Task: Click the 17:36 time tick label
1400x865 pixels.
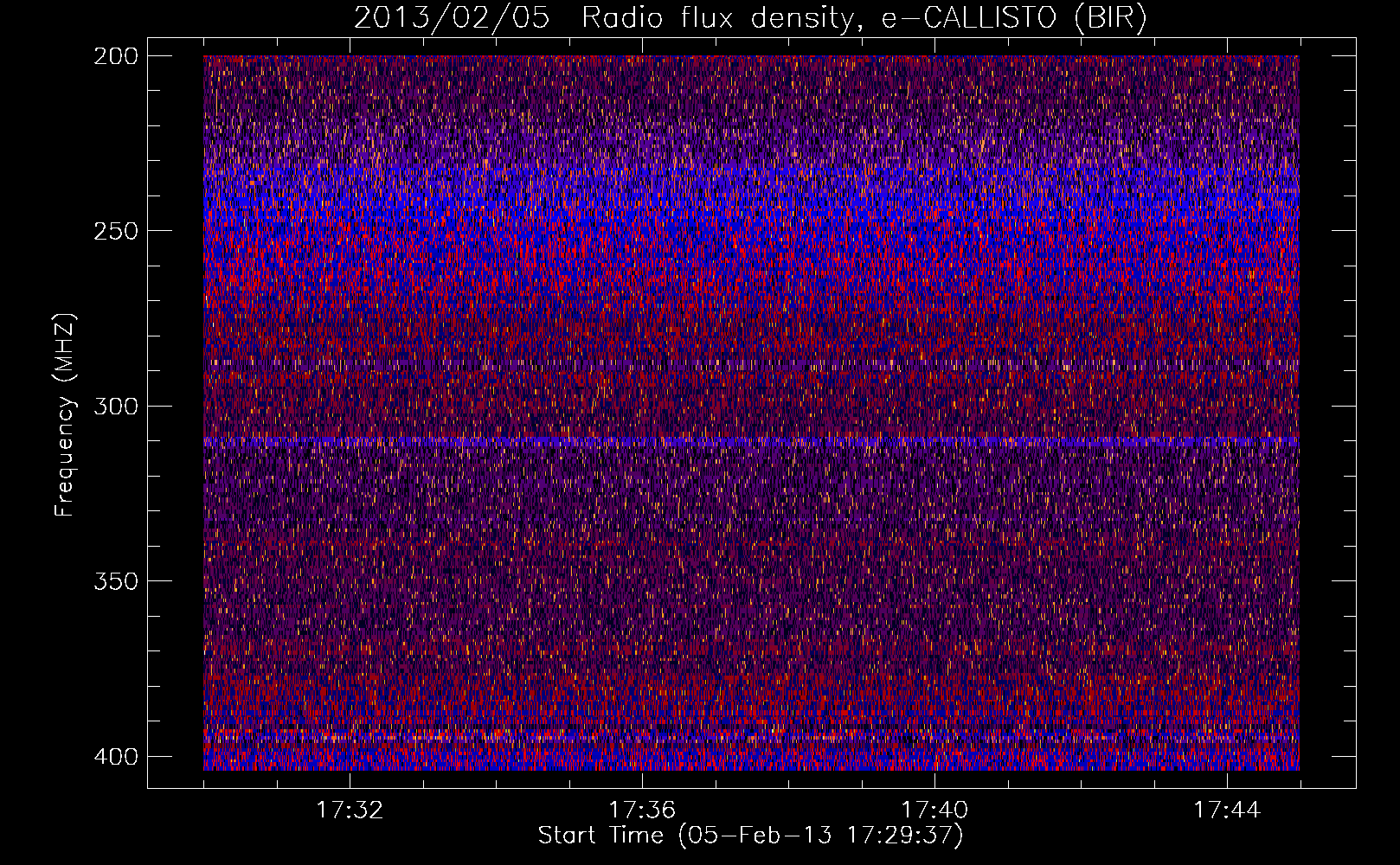Action: [642, 811]
